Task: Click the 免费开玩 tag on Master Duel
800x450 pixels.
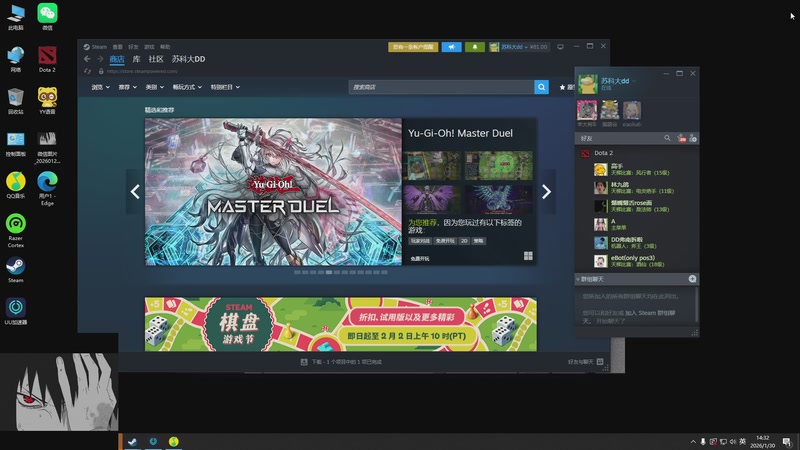Action: pyautogui.click(x=445, y=241)
